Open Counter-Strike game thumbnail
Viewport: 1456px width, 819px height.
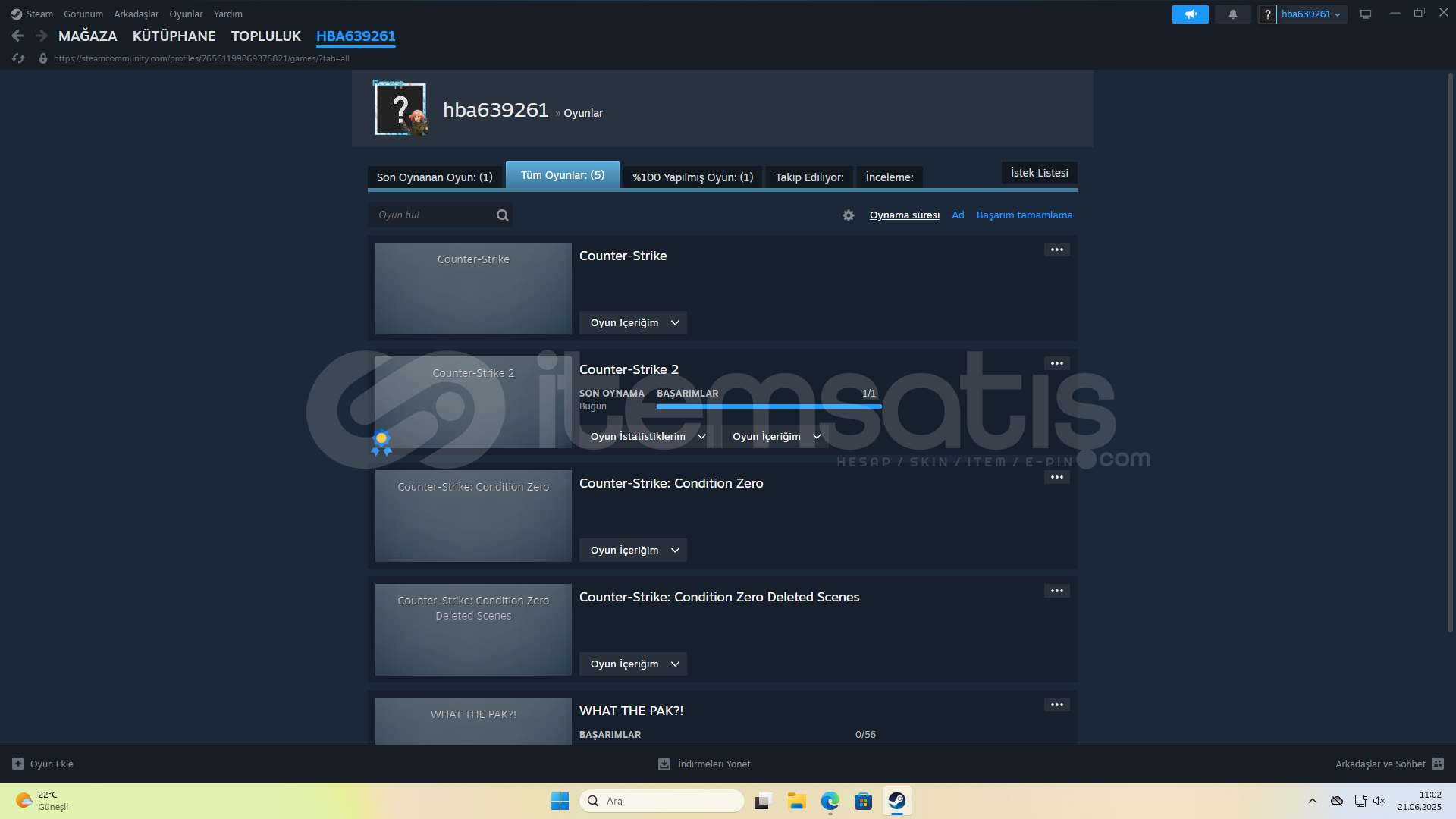[x=473, y=288]
